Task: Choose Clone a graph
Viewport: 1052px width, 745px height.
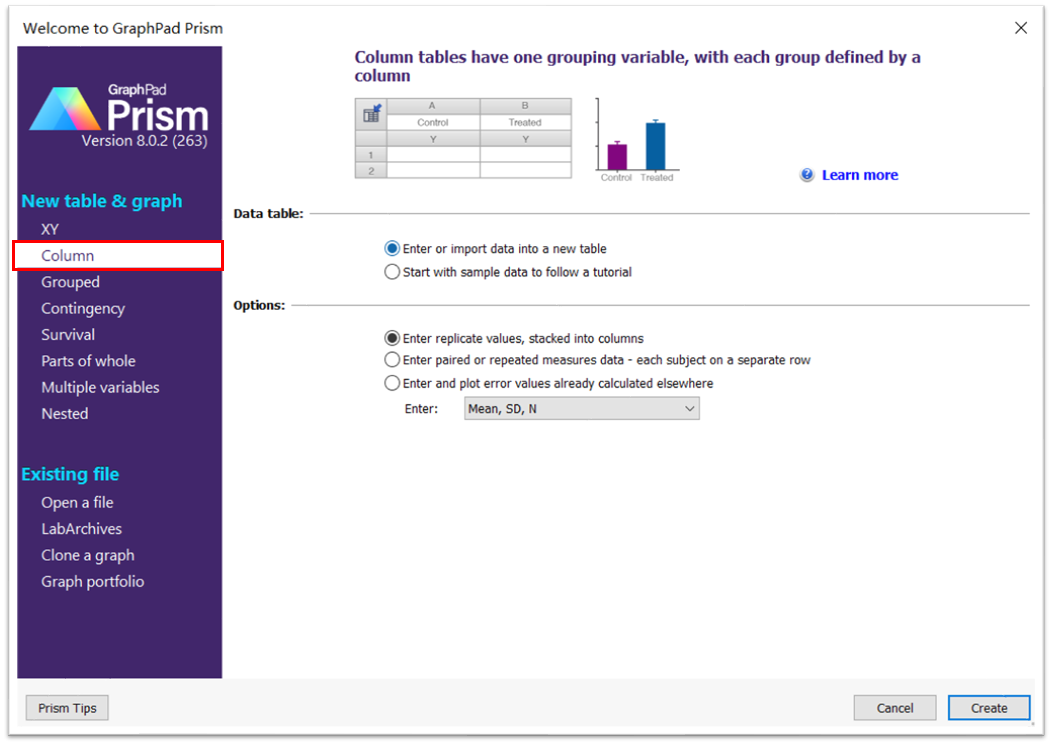Action: tap(88, 556)
